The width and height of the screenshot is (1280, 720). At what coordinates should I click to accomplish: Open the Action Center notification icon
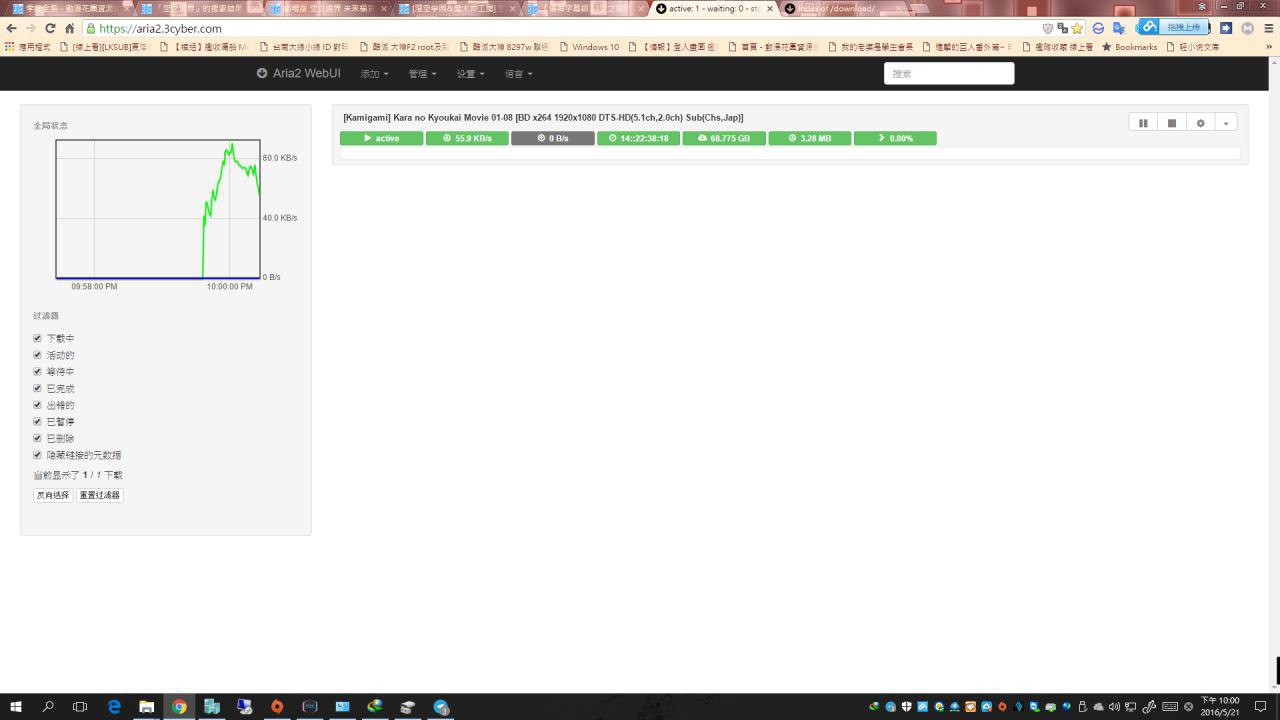(1258, 707)
